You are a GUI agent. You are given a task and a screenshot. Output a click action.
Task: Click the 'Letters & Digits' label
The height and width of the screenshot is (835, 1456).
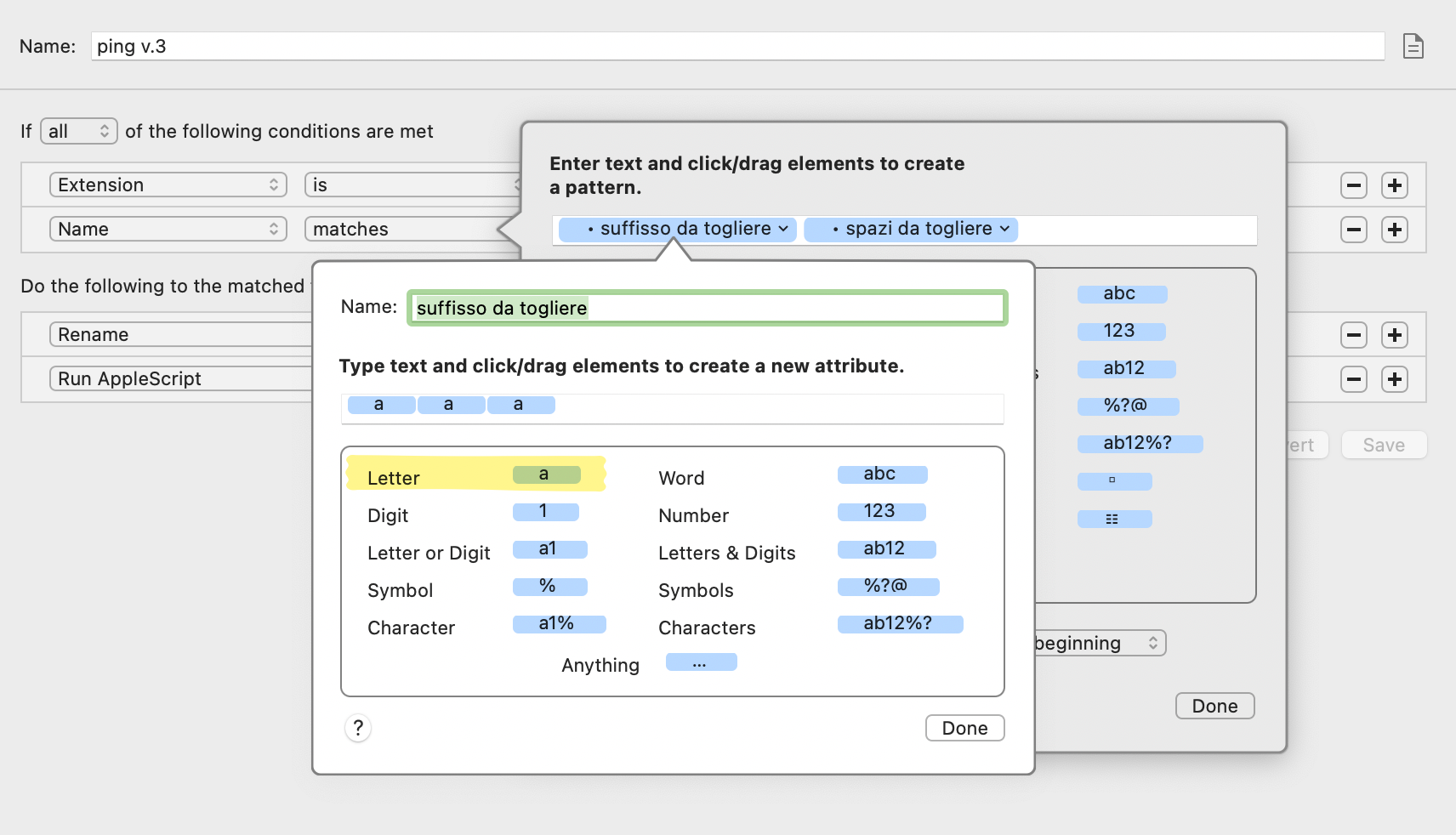(727, 554)
